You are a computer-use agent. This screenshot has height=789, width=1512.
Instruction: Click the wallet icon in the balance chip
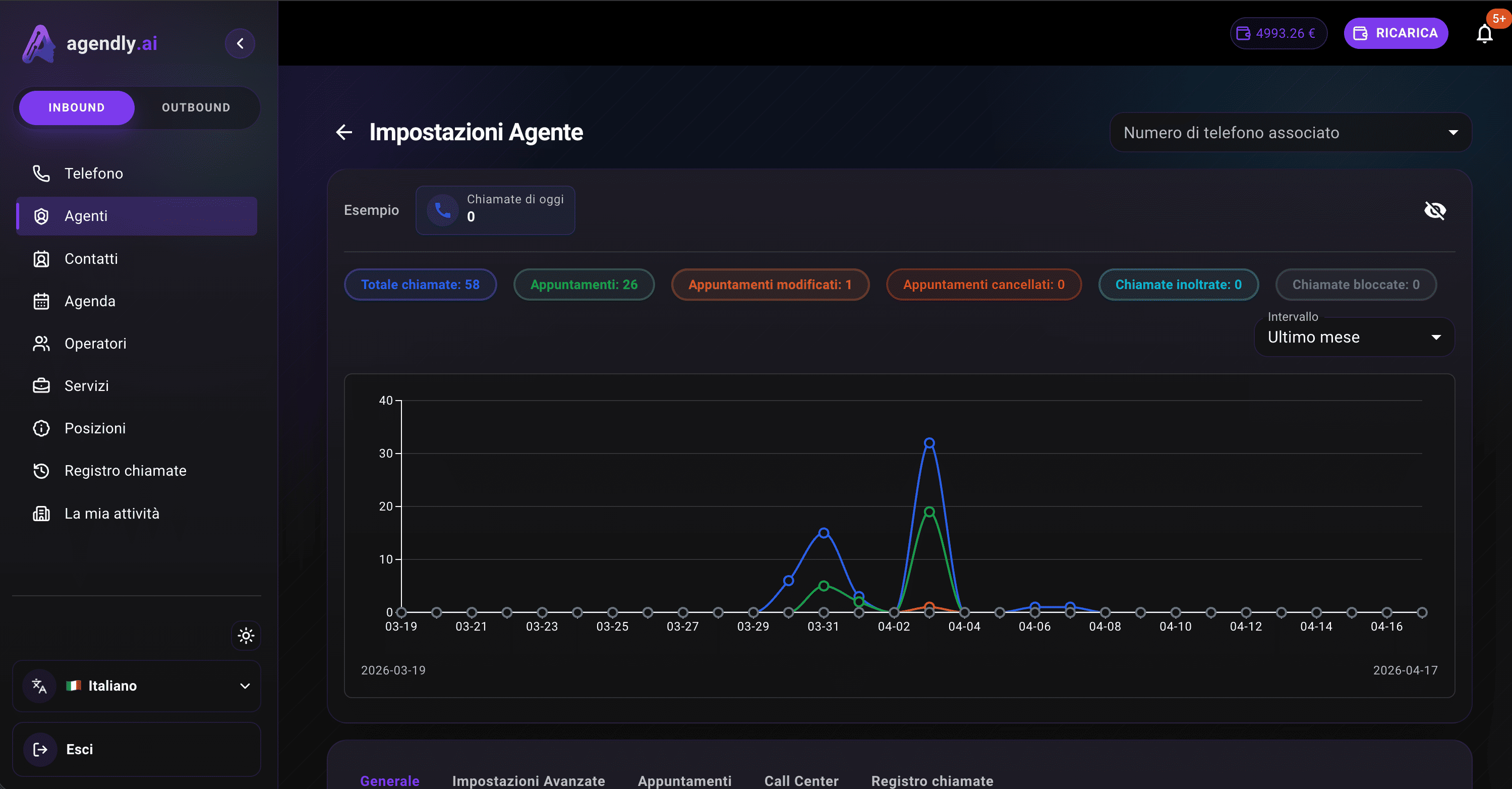[x=1244, y=33]
